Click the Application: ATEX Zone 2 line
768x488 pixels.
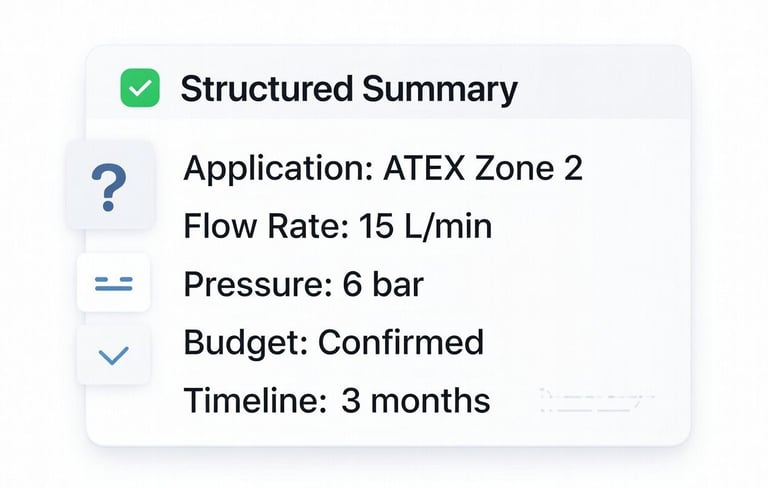(x=383, y=168)
